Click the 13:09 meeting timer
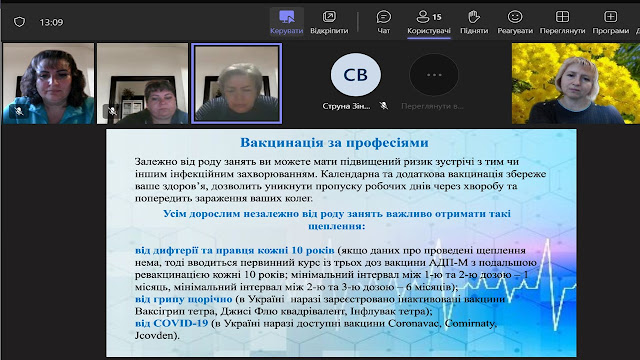Image resolution: width=640 pixels, height=360 pixels. tap(51, 22)
